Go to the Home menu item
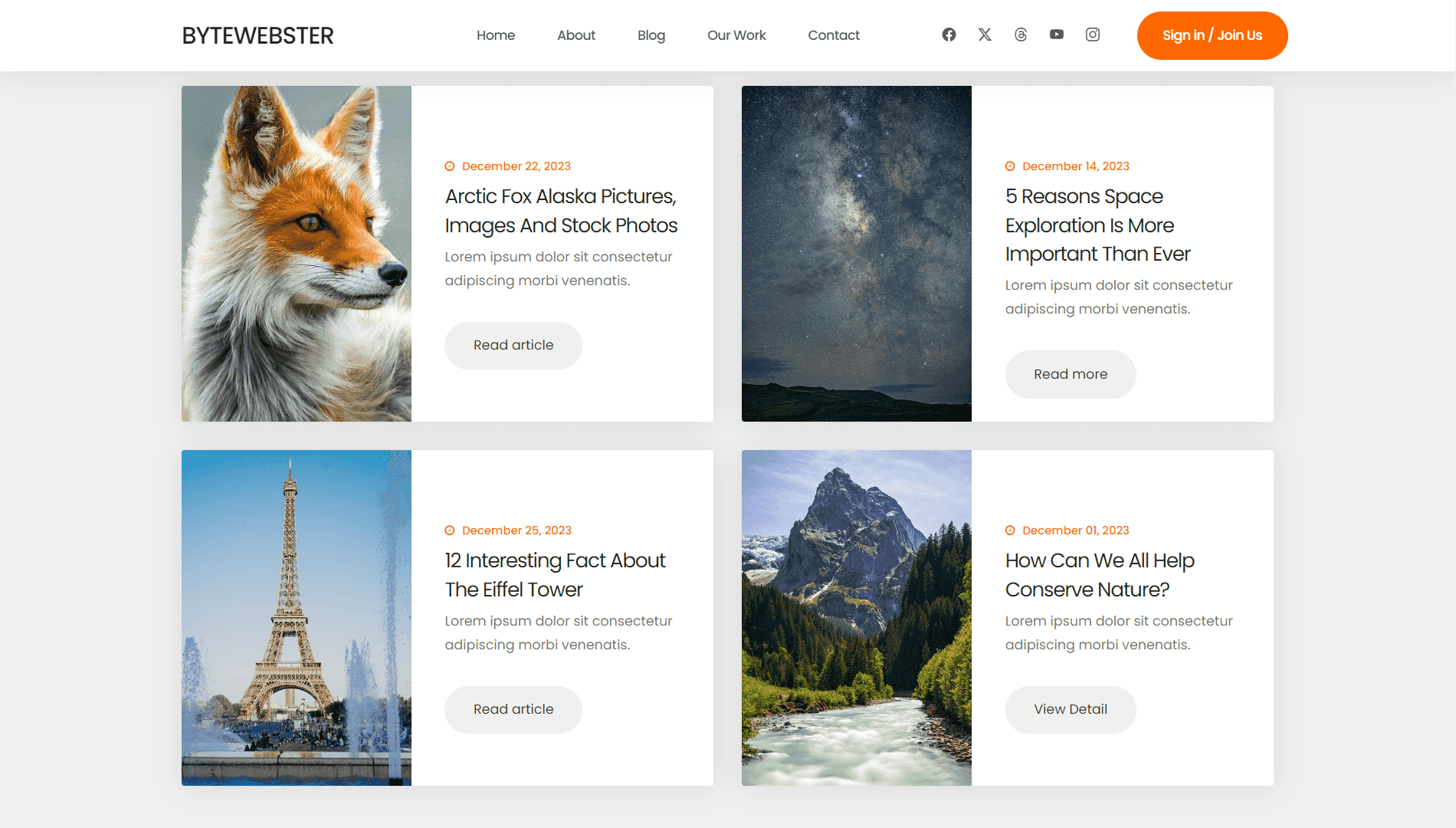The height and width of the screenshot is (828, 1456). (496, 35)
